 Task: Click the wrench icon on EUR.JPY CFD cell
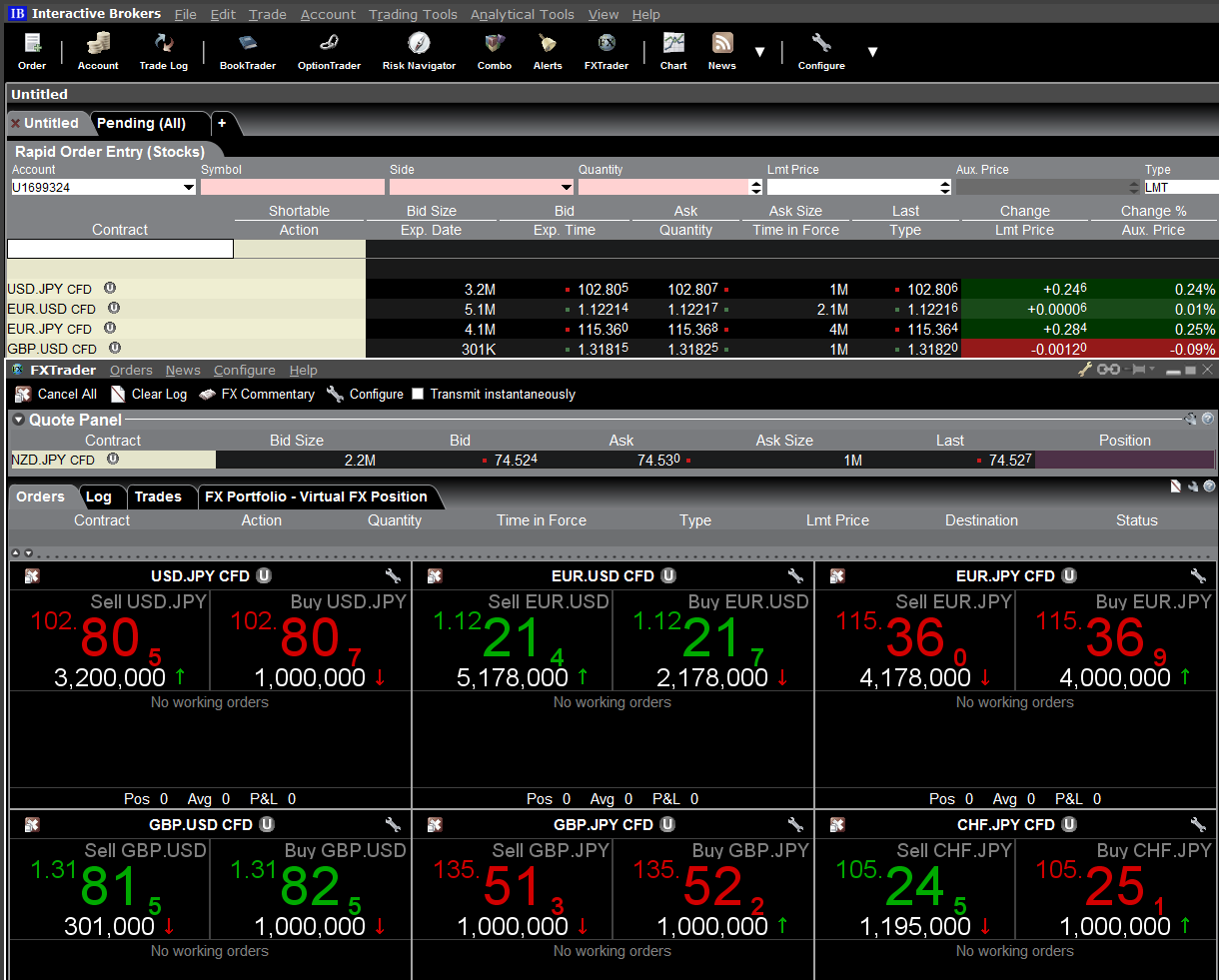tap(1198, 575)
